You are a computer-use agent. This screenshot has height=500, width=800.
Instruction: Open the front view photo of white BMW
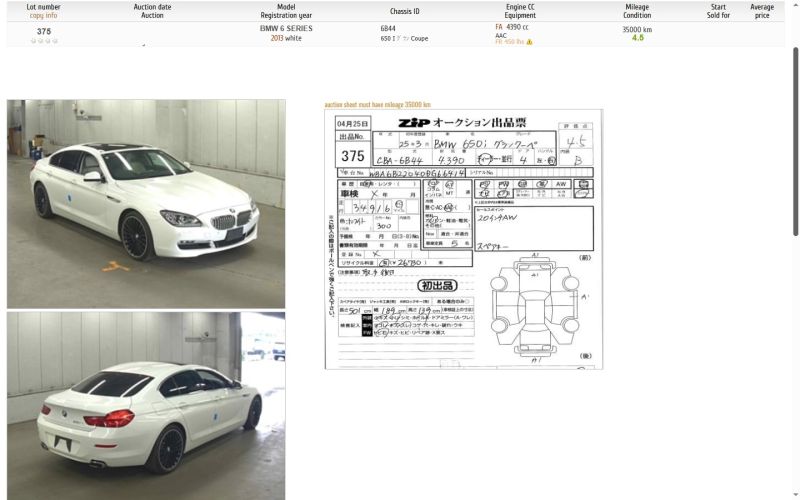146,204
